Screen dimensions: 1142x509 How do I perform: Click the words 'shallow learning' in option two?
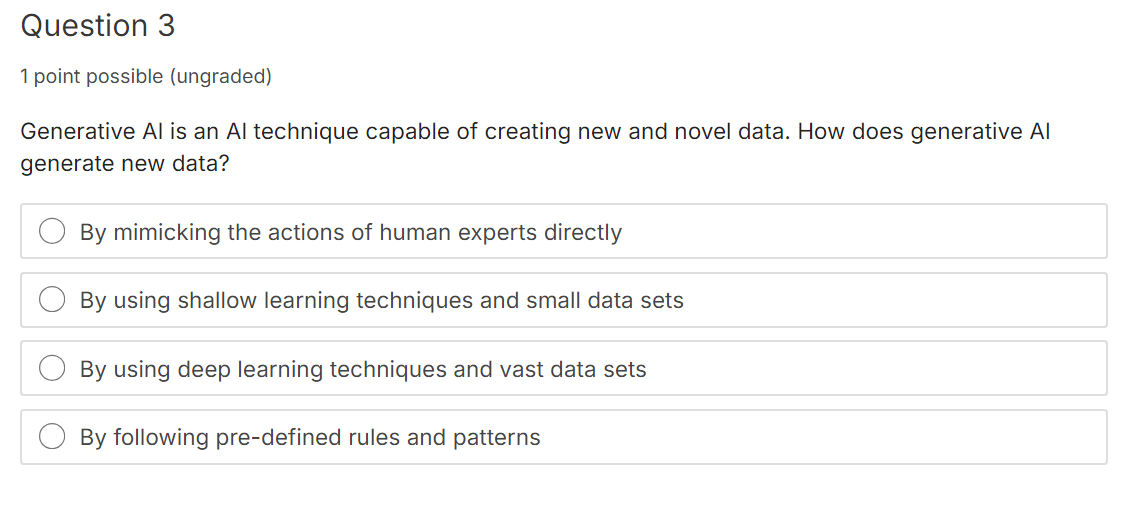pos(263,300)
